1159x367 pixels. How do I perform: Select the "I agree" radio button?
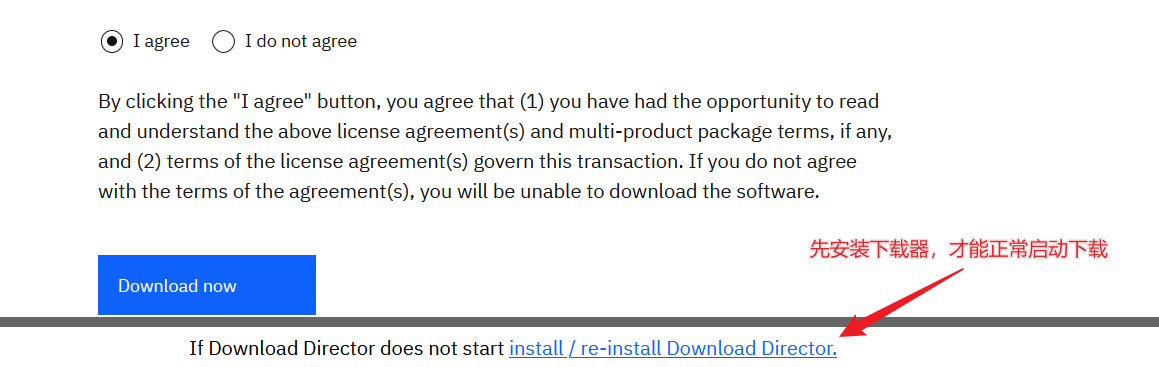[112, 41]
